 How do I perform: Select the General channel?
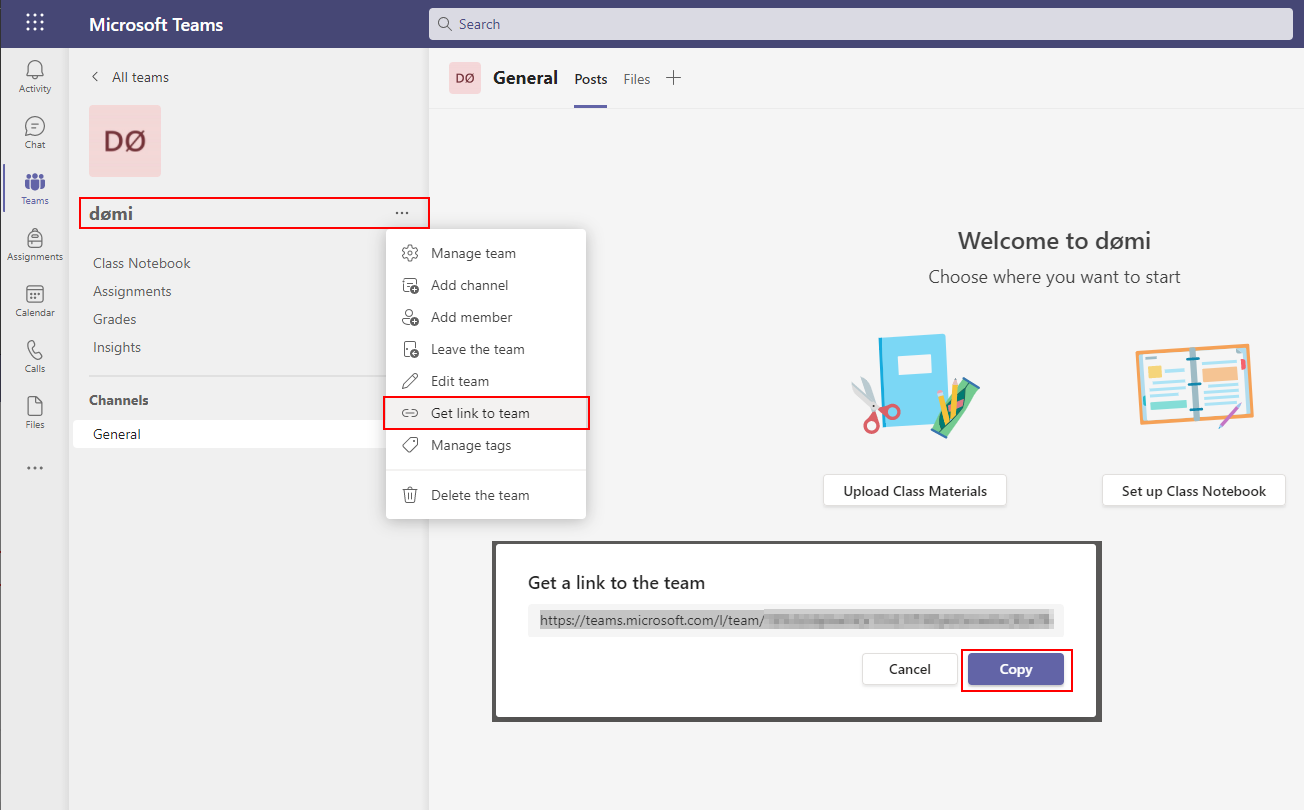(229, 434)
